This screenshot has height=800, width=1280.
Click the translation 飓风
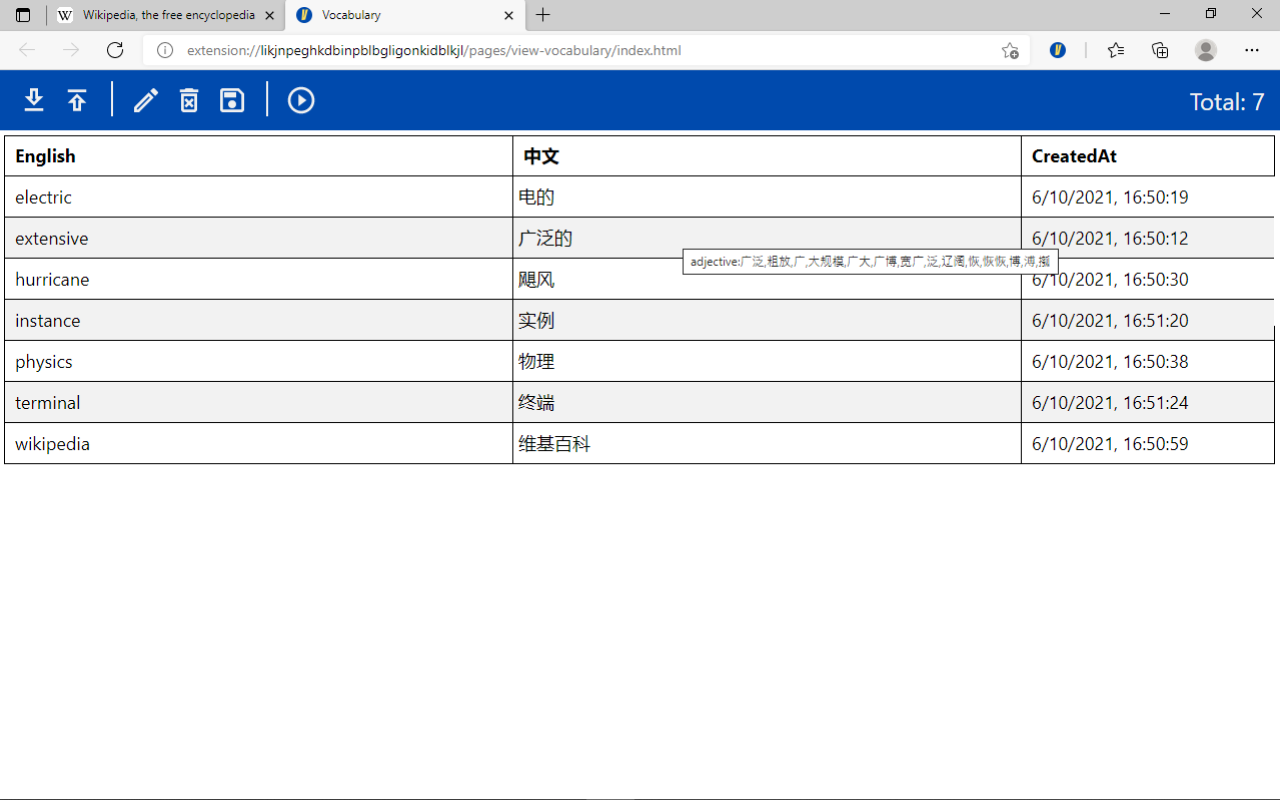536,279
